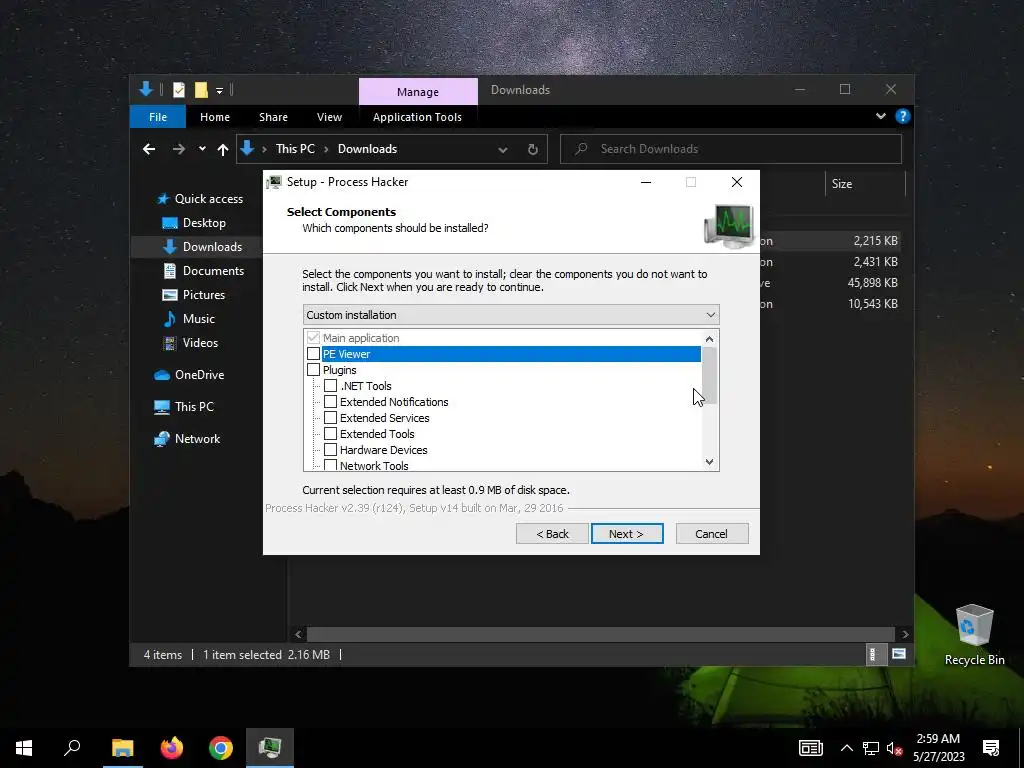Viewport: 1024px width, 768px height.
Task: Tick the PE Viewer checkbox
Action: click(x=313, y=354)
